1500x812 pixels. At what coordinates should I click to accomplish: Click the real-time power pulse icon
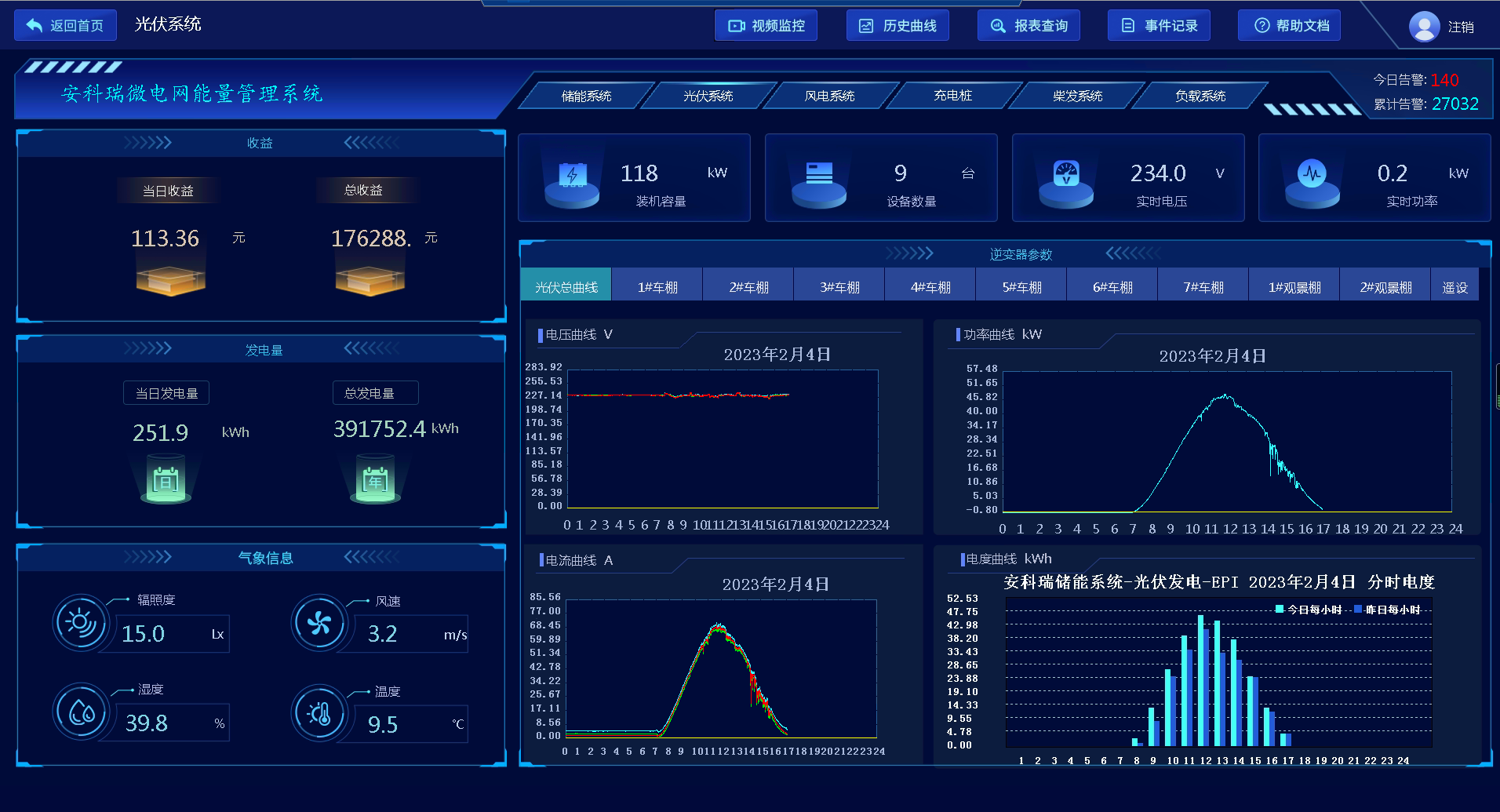coord(1312,174)
